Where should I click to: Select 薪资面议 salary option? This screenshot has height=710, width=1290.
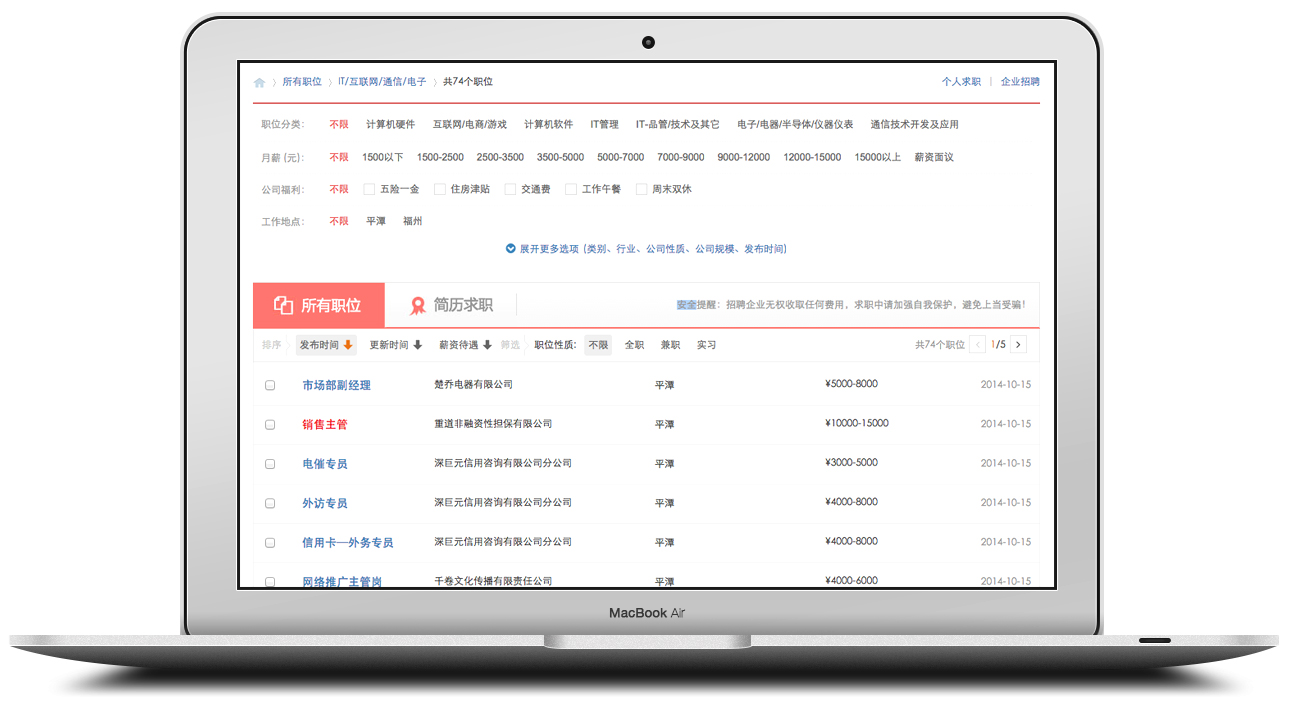934,157
